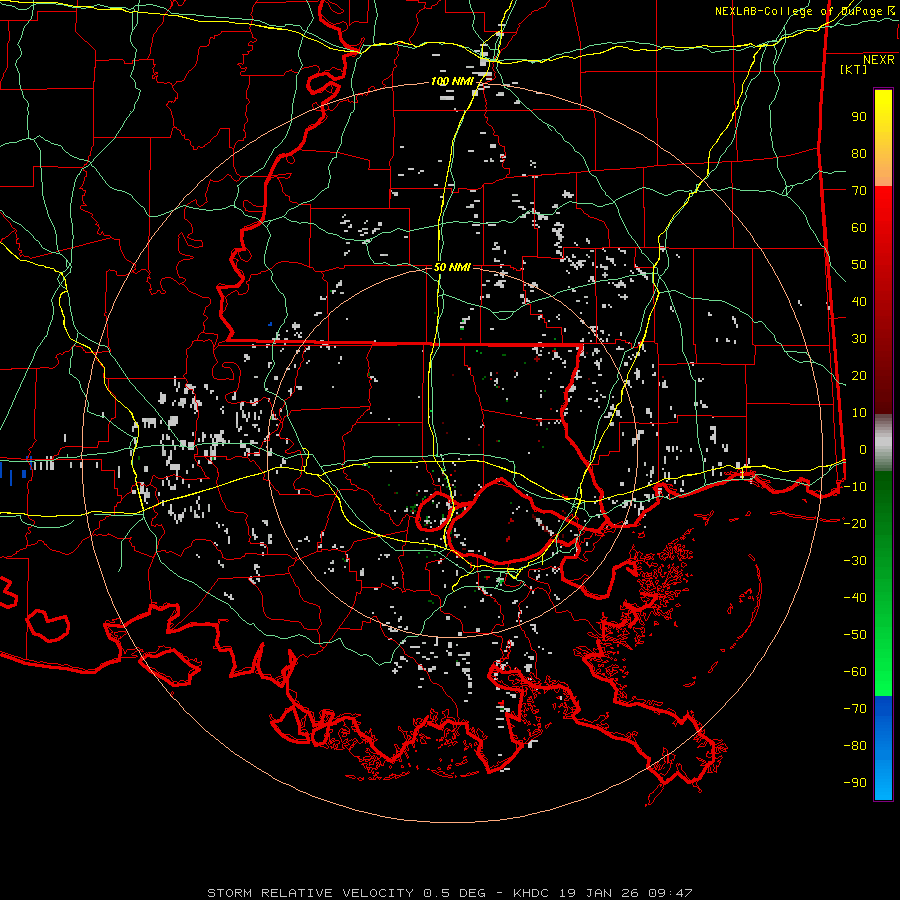Click the -50 value on velocity scale

pyautogui.click(x=855, y=634)
